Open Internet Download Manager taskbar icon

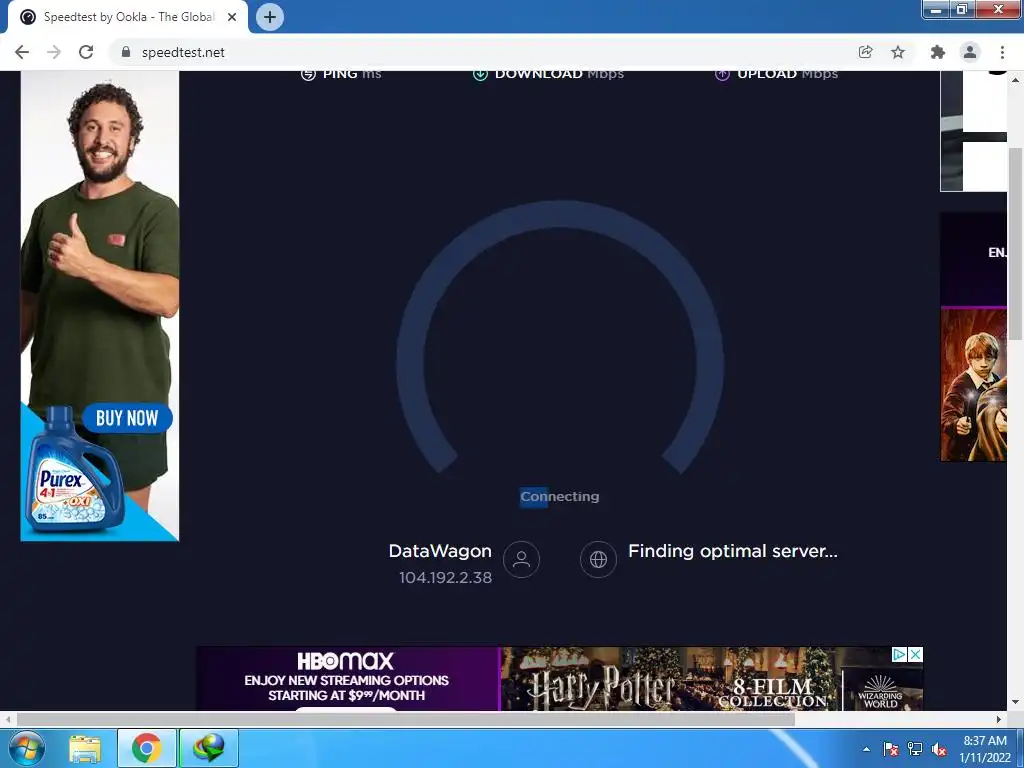point(209,748)
